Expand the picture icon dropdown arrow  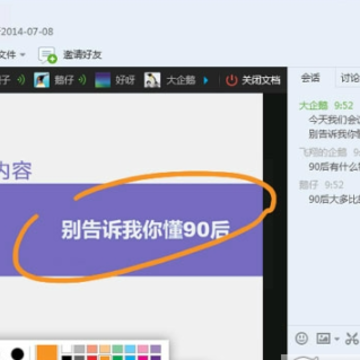pos(337,340)
